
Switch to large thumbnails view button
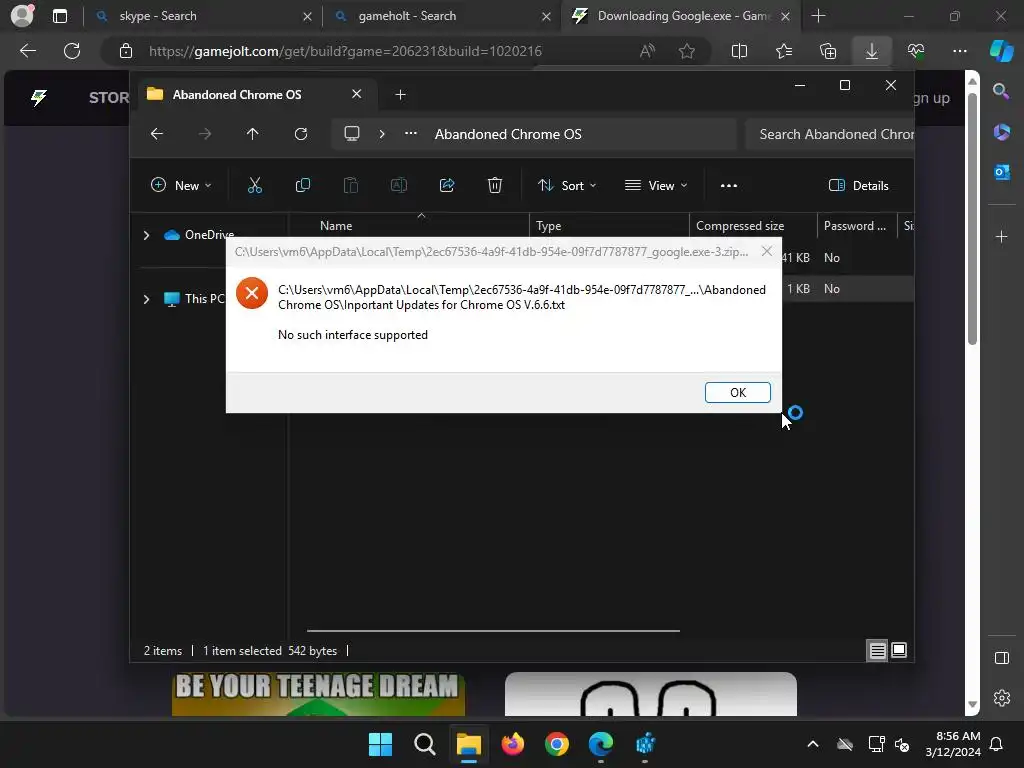pos(899,650)
